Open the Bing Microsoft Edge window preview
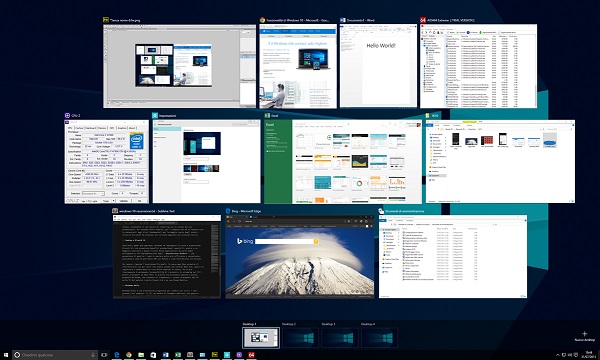 [x=300, y=257]
